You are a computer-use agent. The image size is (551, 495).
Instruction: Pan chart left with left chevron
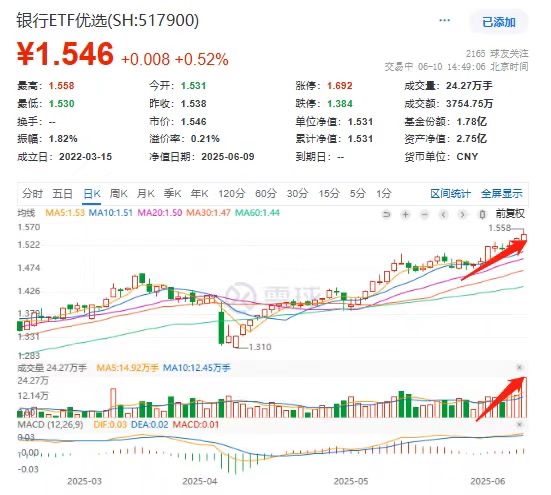point(443,214)
